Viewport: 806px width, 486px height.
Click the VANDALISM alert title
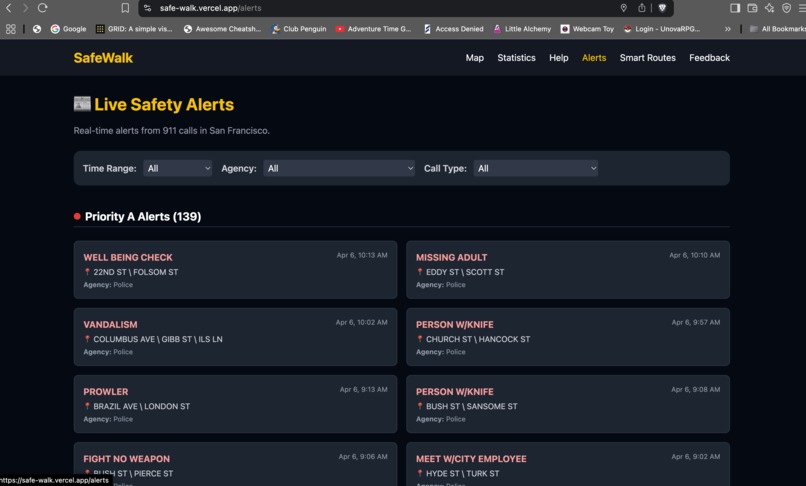pos(111,325)
